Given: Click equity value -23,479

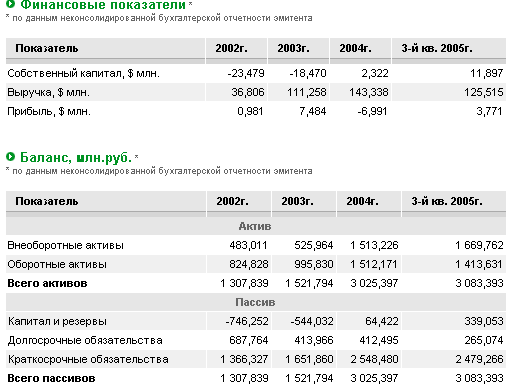Looking at the screenshot, I should tap(246, 73).
